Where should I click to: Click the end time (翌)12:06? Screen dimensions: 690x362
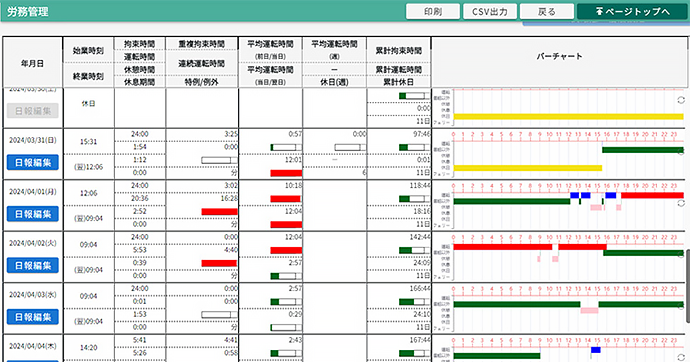(x=88, y=167)
